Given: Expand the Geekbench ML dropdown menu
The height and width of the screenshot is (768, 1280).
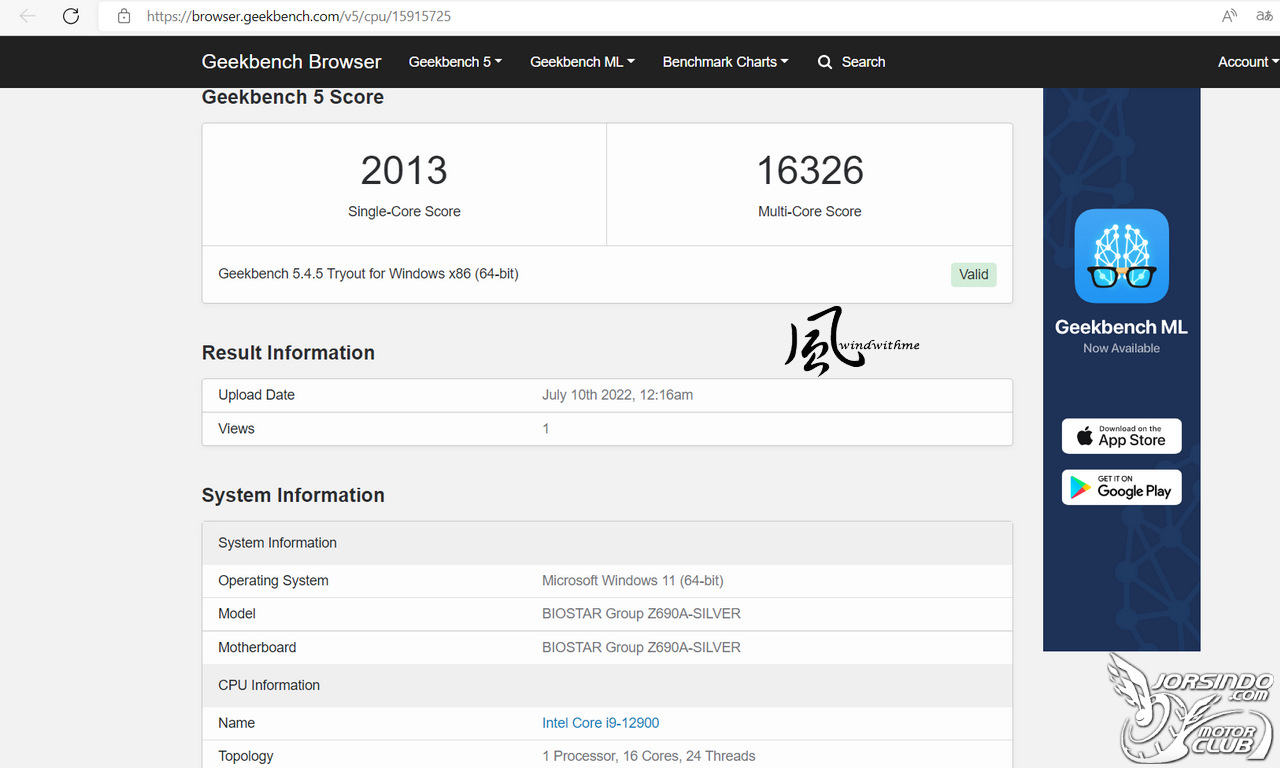Looking at the screenshot, I should [582, 62].
